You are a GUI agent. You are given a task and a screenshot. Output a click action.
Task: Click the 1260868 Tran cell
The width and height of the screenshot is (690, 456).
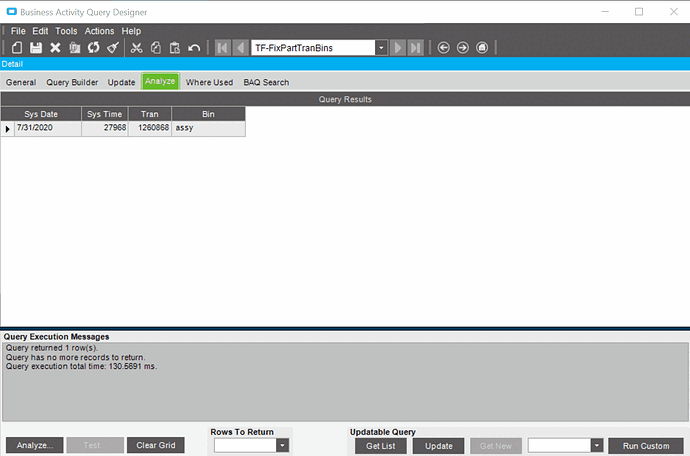click(x=150, y=128)
